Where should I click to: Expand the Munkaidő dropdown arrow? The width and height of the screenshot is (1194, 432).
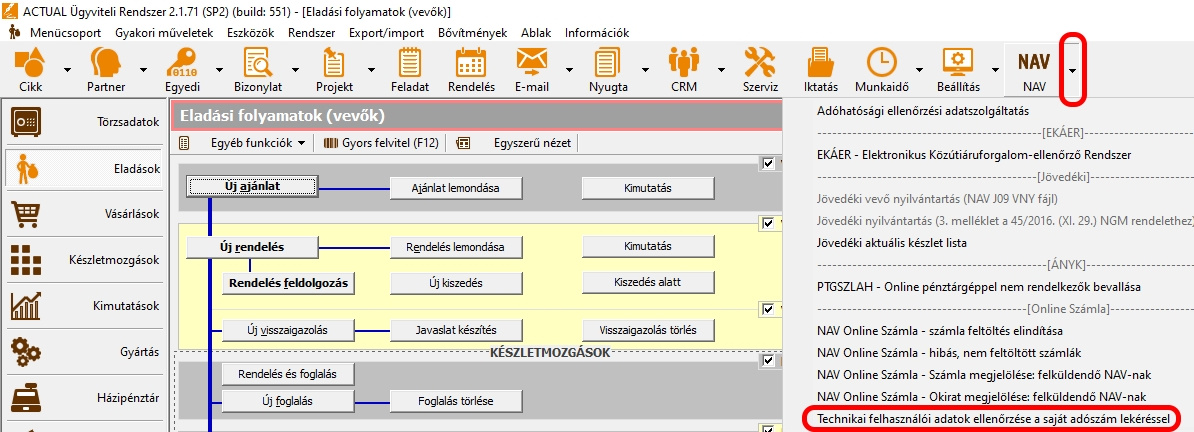pos(920,69)
